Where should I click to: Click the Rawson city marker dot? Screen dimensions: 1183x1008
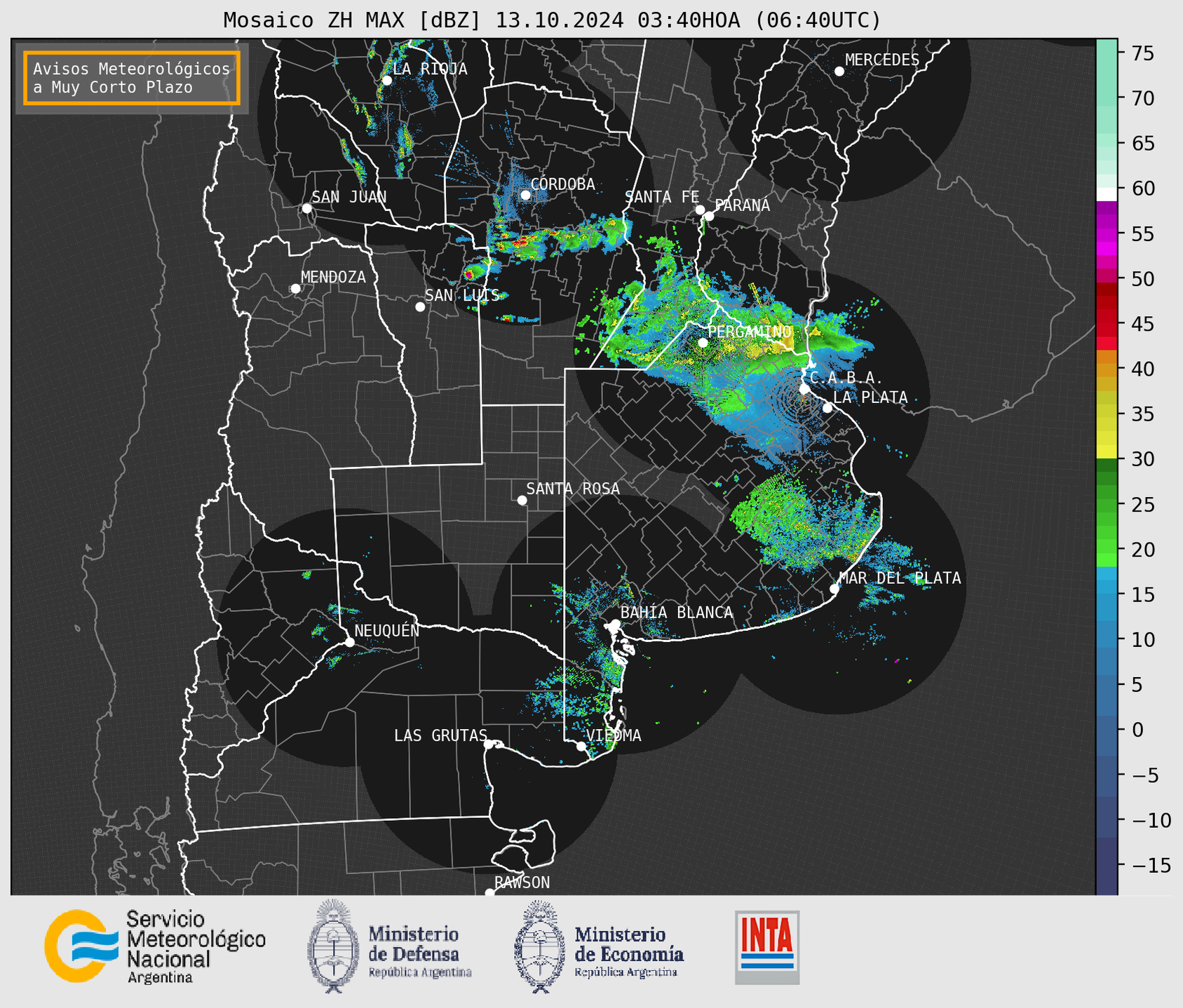[x=489, y=892]
